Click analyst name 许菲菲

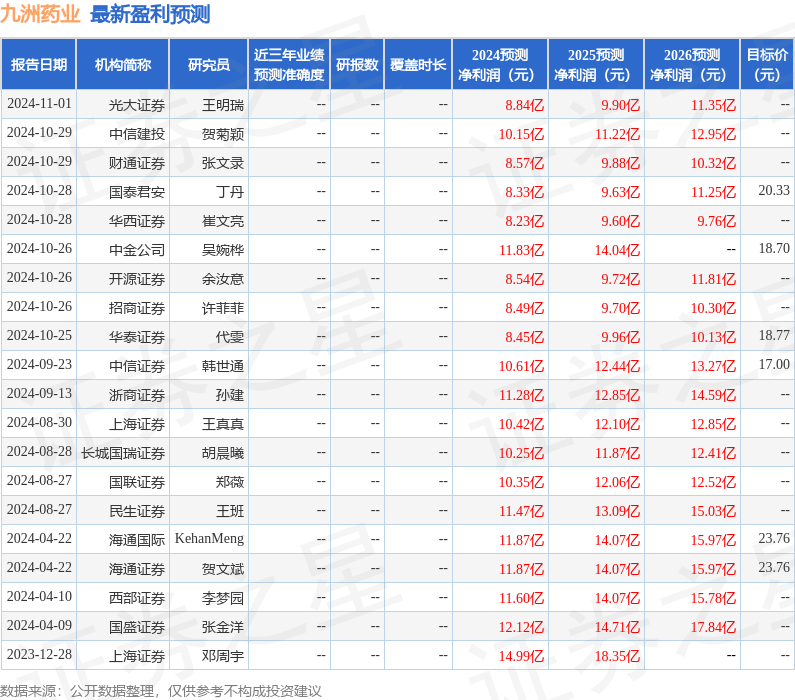pyautogui.click(x=223, y=308)
